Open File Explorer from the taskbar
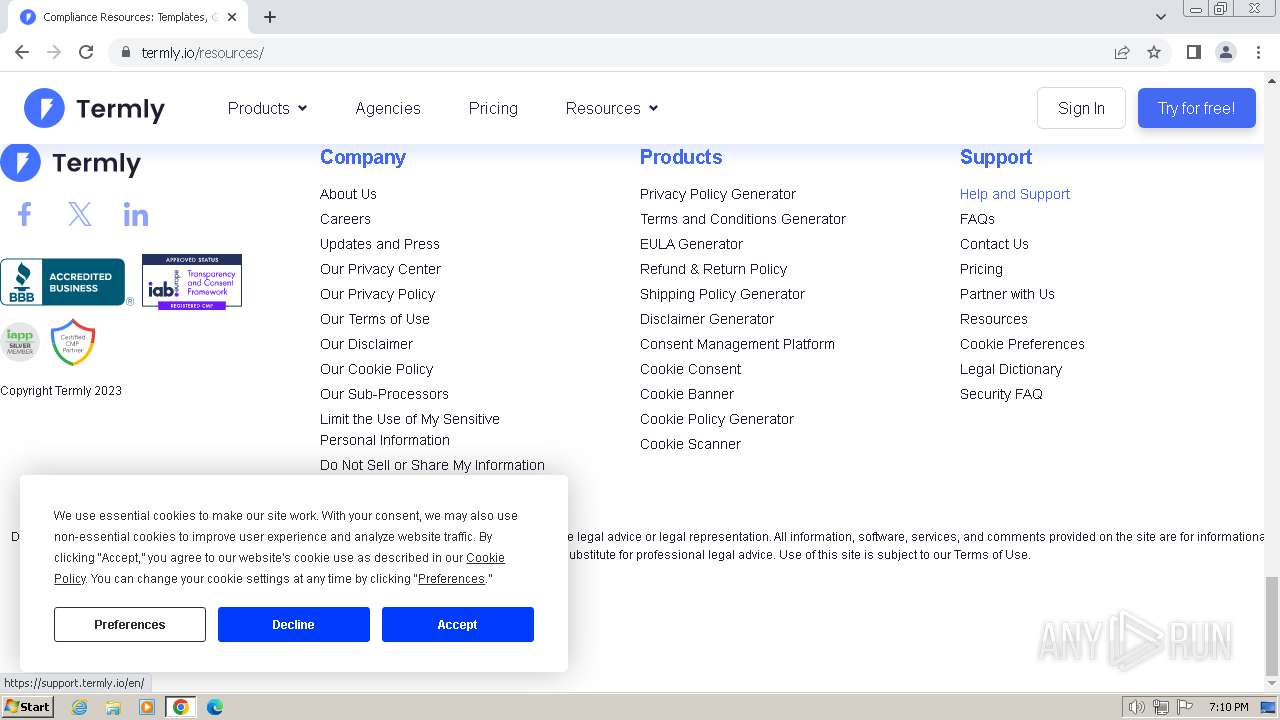 pos(113,707)
